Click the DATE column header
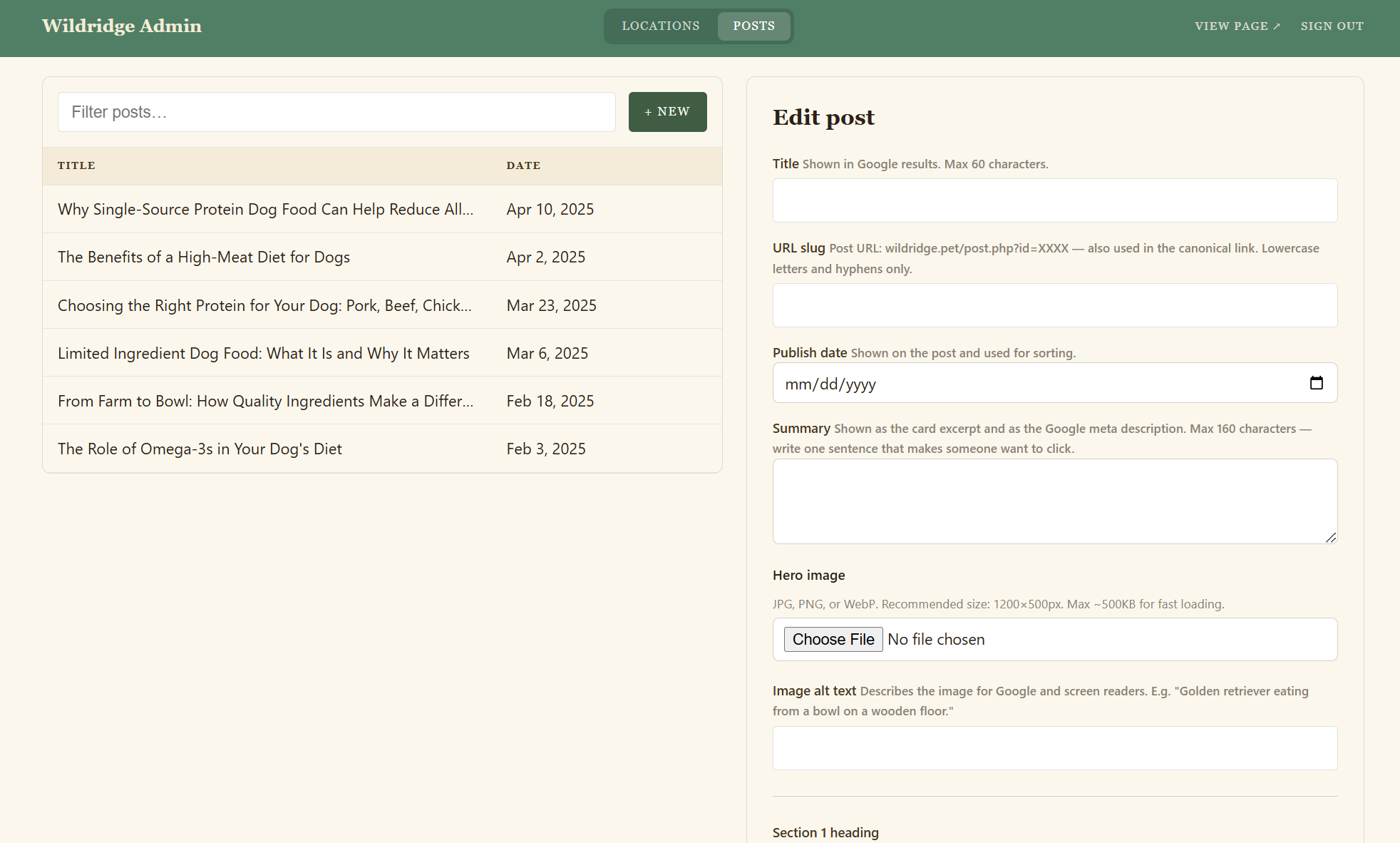The image size is (1400, 843). click(x=523, y=165)
